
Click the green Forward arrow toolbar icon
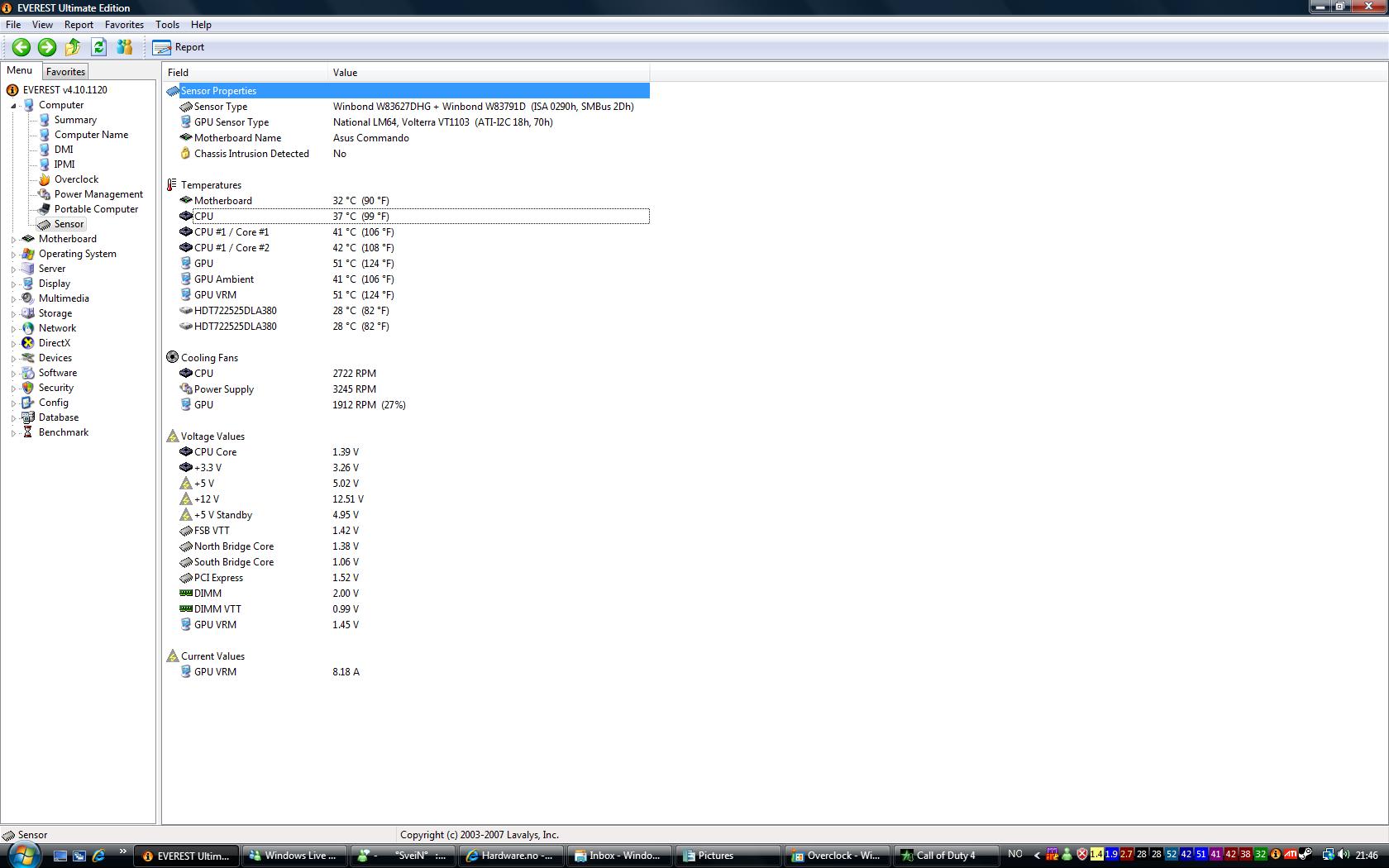click(47, 47)
